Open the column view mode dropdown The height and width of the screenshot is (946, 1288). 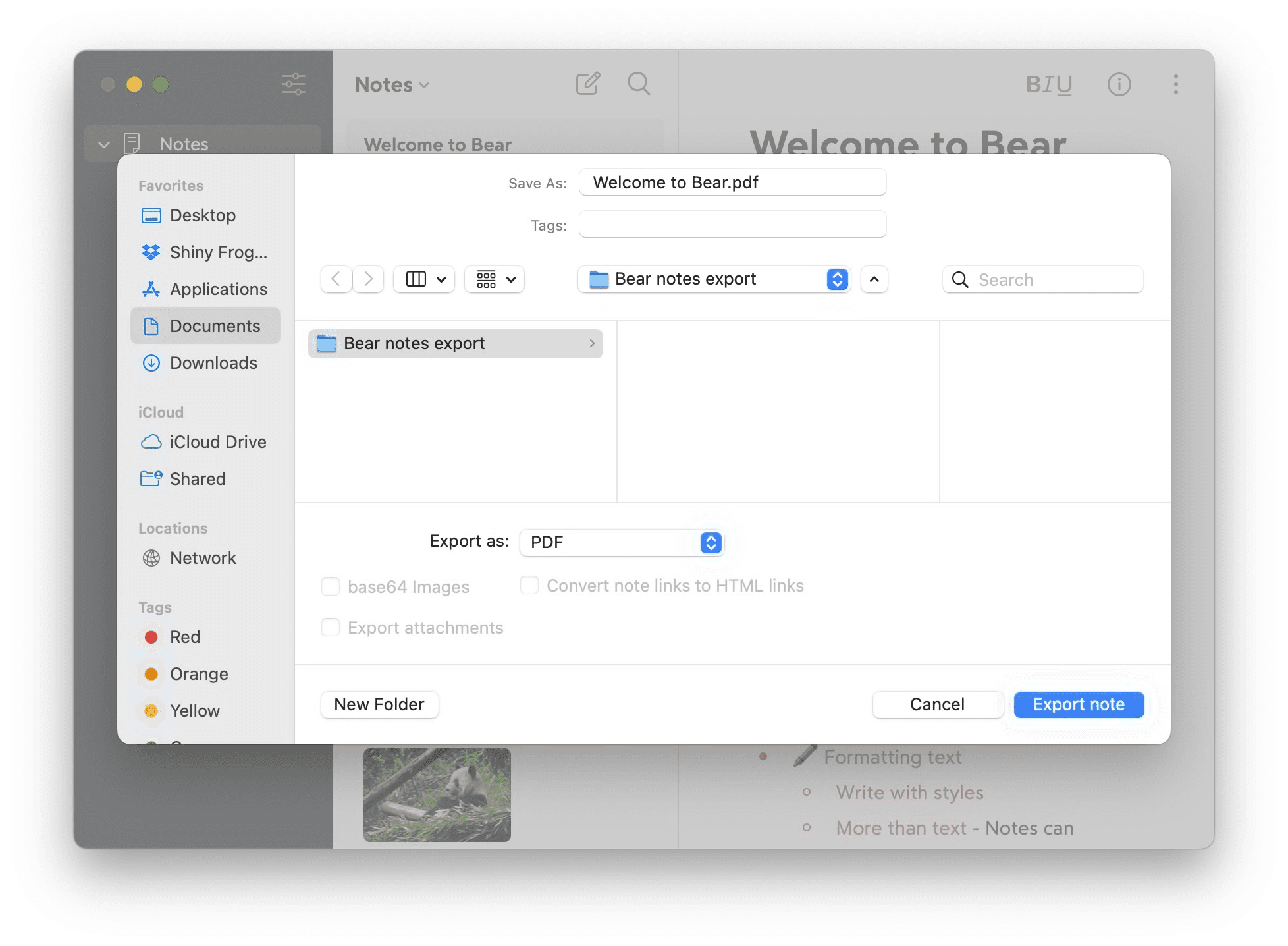425,279
